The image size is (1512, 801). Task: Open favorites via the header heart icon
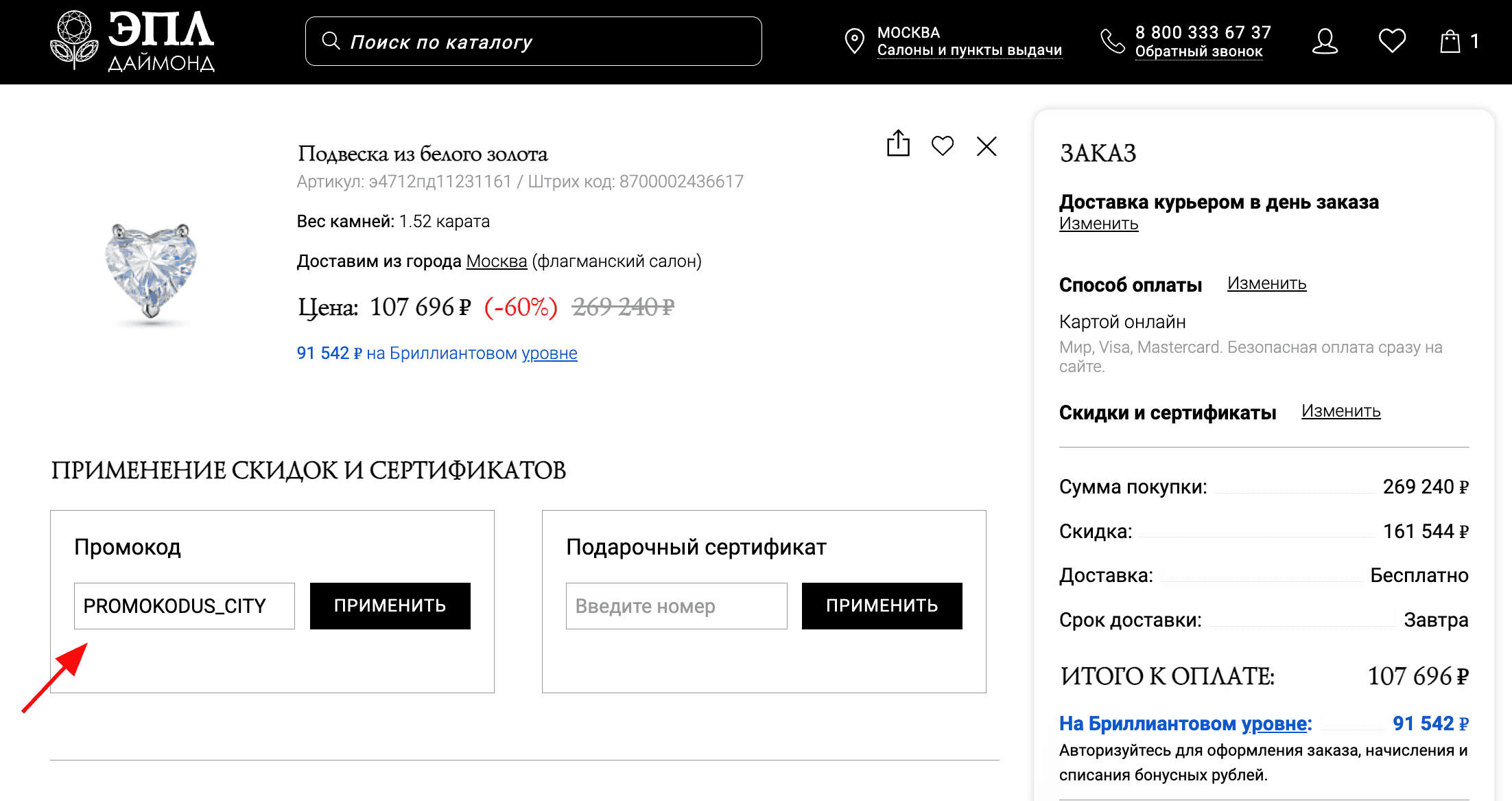[1392, 41]
